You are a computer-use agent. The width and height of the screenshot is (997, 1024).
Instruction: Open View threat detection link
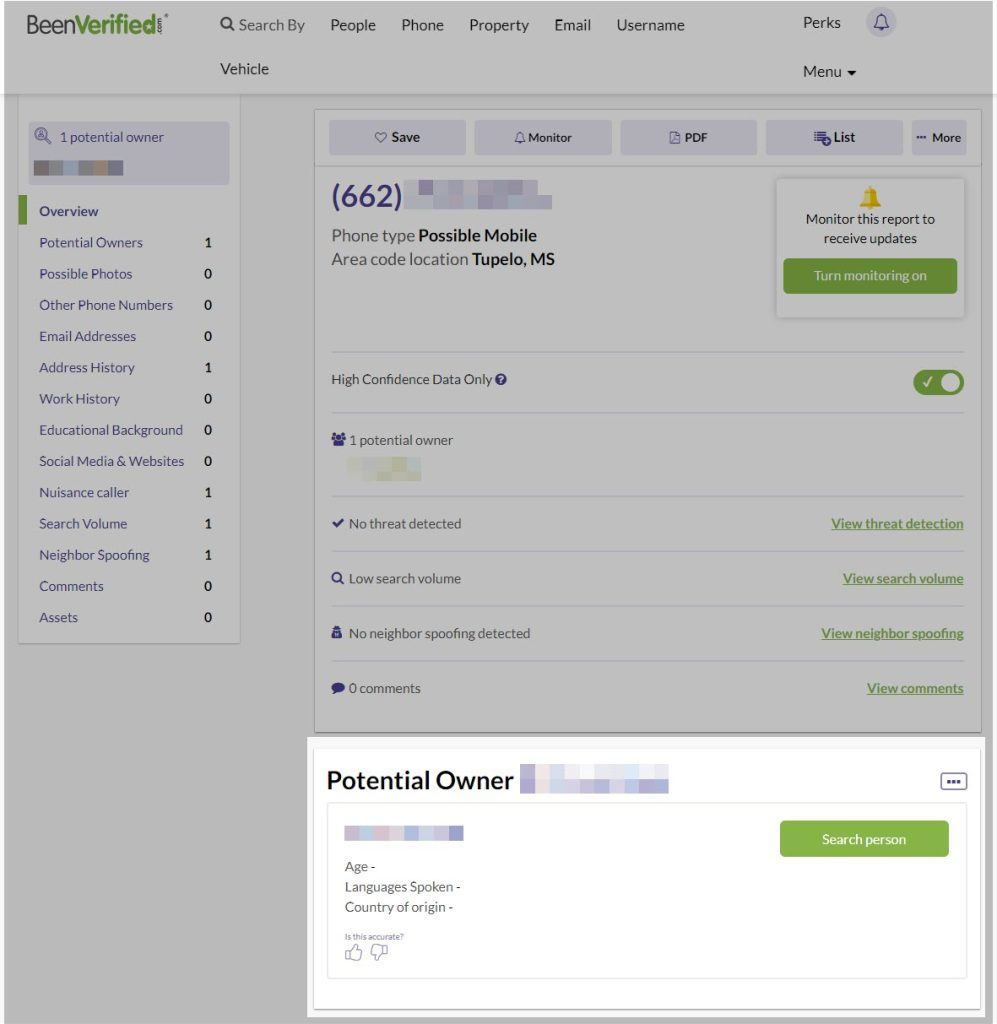click(896, 524)
